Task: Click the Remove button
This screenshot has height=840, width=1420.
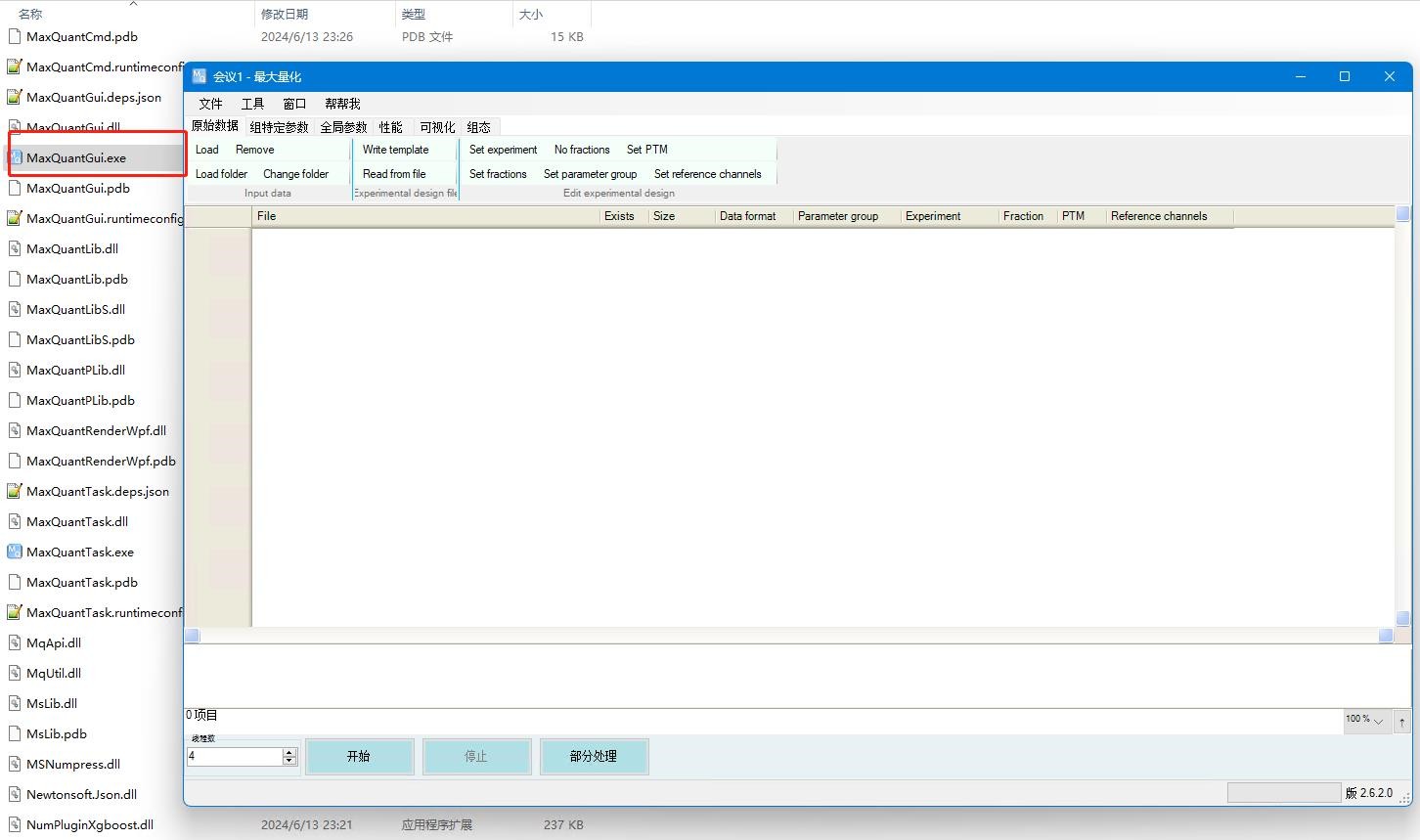Action: (x=254, y=150)
